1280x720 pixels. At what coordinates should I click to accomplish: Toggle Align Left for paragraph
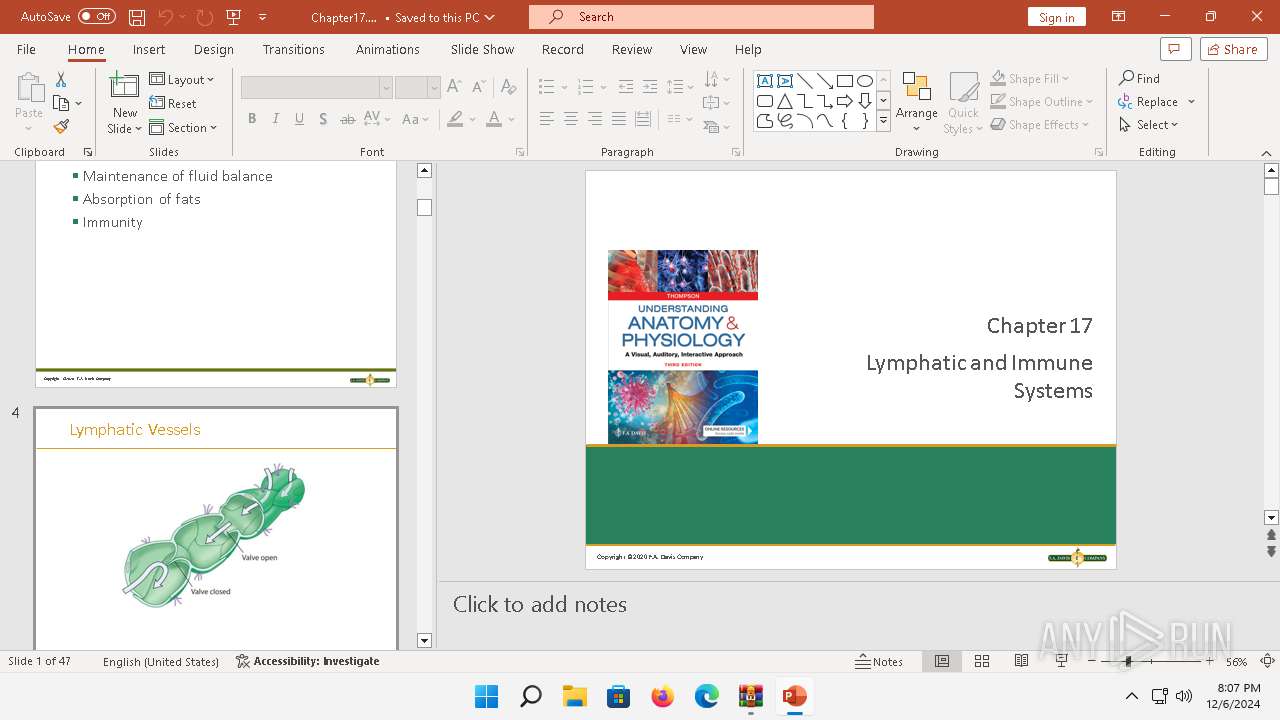point(546,119)
